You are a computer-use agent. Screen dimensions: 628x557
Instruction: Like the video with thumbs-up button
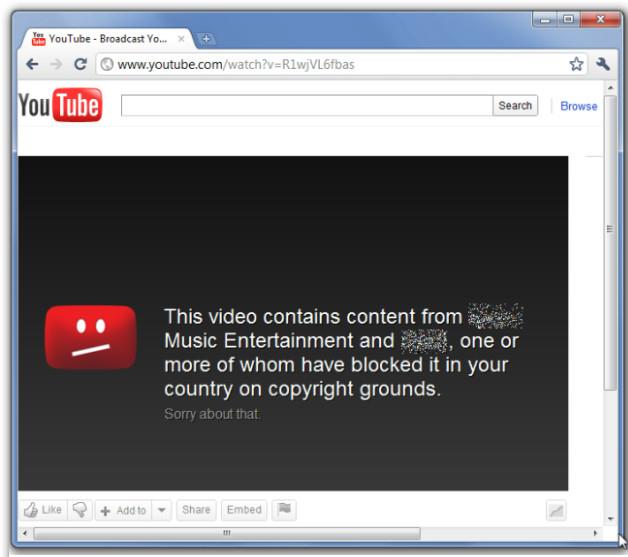pos(43,510)
